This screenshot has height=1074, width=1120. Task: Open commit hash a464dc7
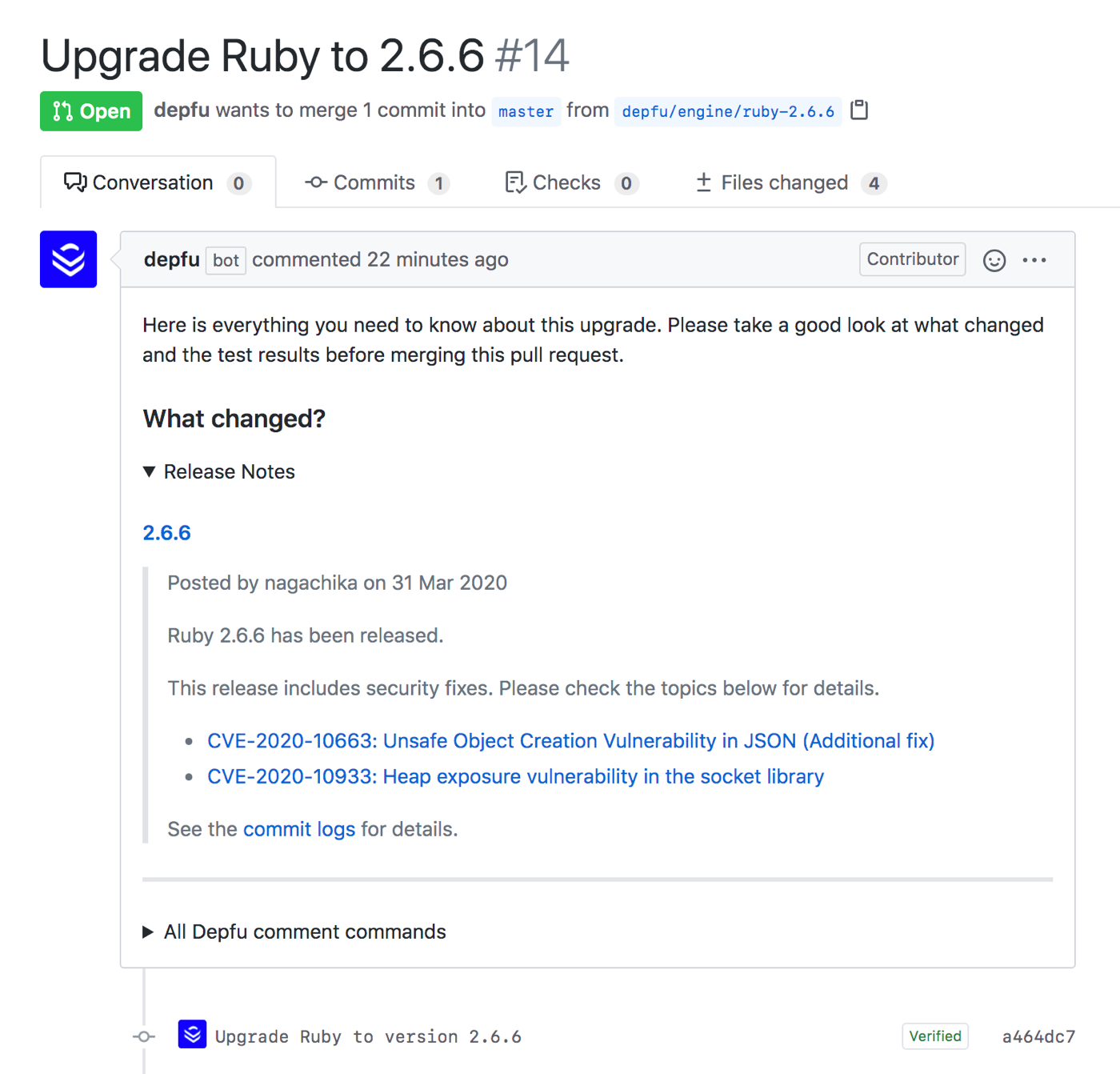pos(1038,1036)
